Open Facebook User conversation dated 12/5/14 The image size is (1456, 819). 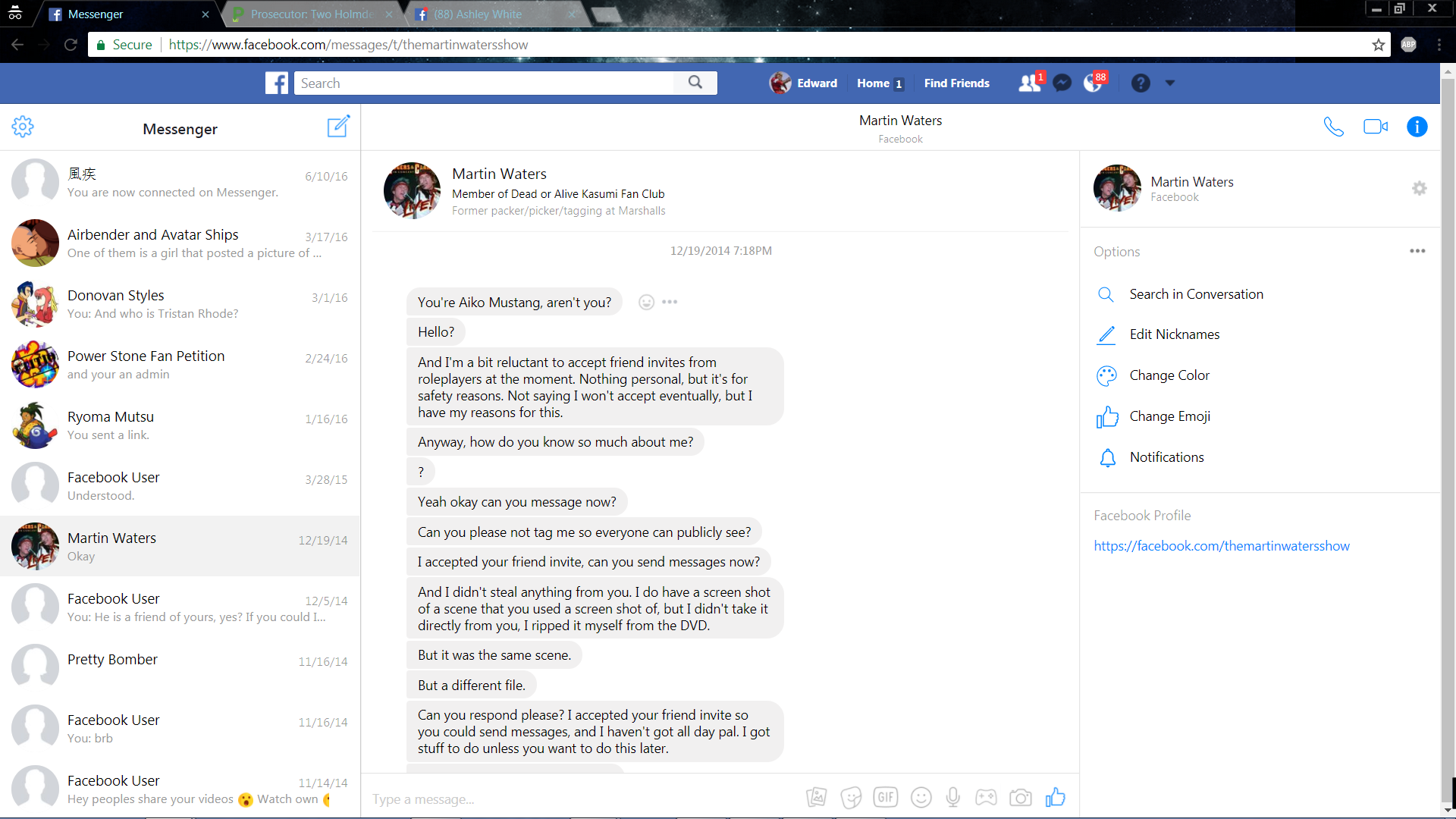[180, 607]
